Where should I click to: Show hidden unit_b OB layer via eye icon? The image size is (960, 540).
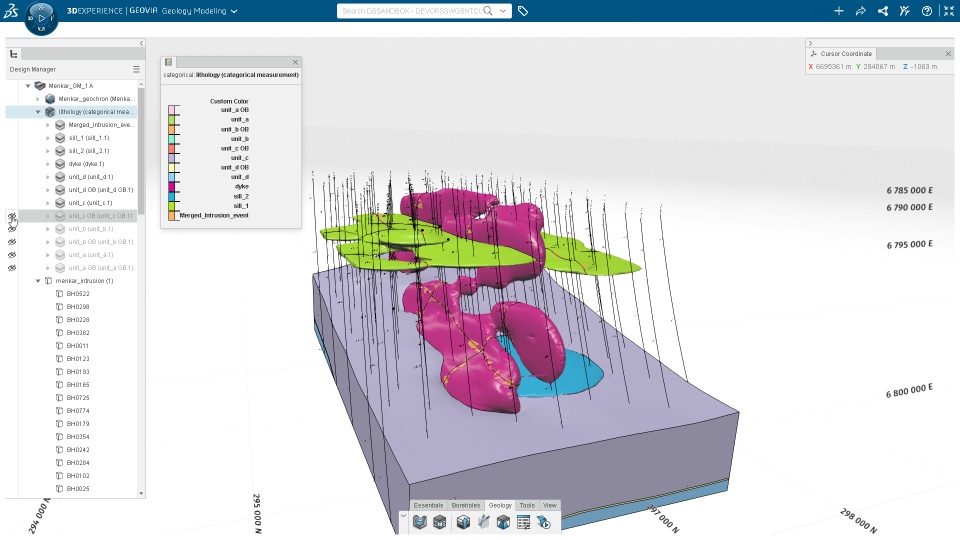pyautogui.click(x=12, y=242)
